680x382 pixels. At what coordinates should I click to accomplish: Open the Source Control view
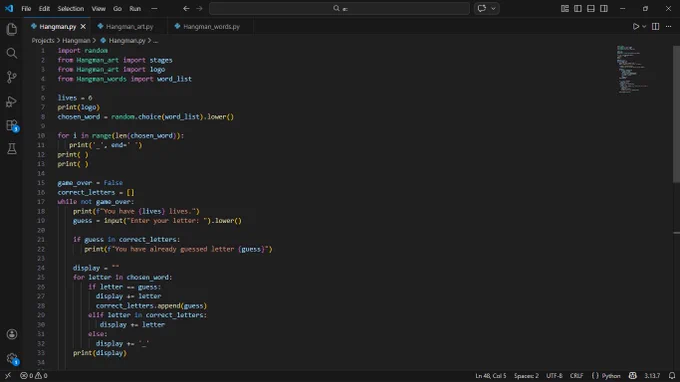12,77
